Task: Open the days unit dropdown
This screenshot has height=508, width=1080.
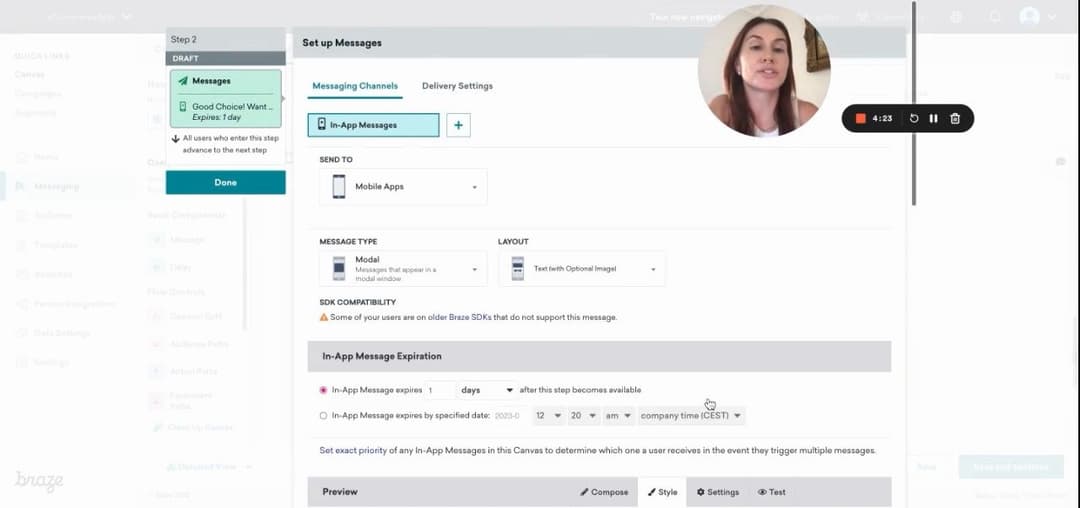Action: click(486, 390)
